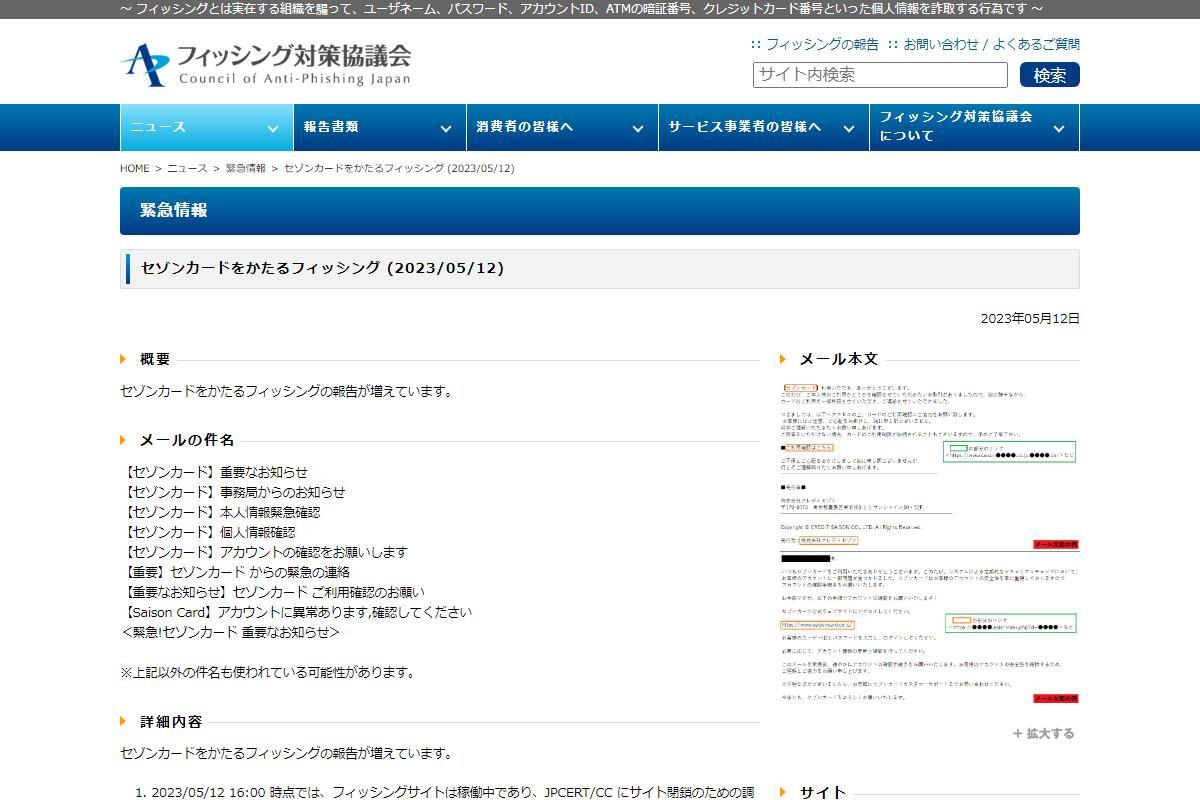Click the 緊急情報 blue heading banner

pos(600,211)
